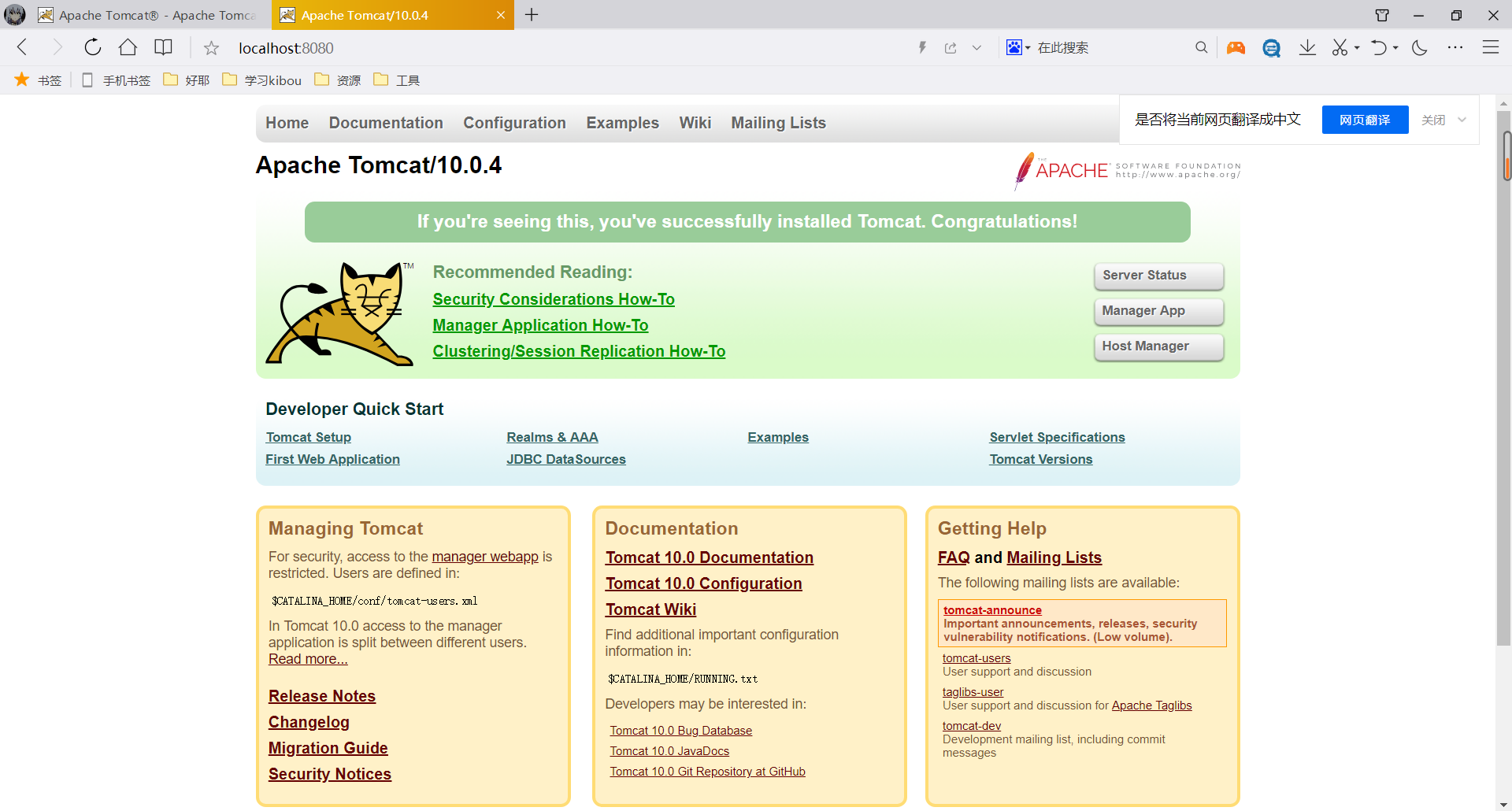
Task: Reload the page with the refresh icon
Action: click(x=93, y=48)
